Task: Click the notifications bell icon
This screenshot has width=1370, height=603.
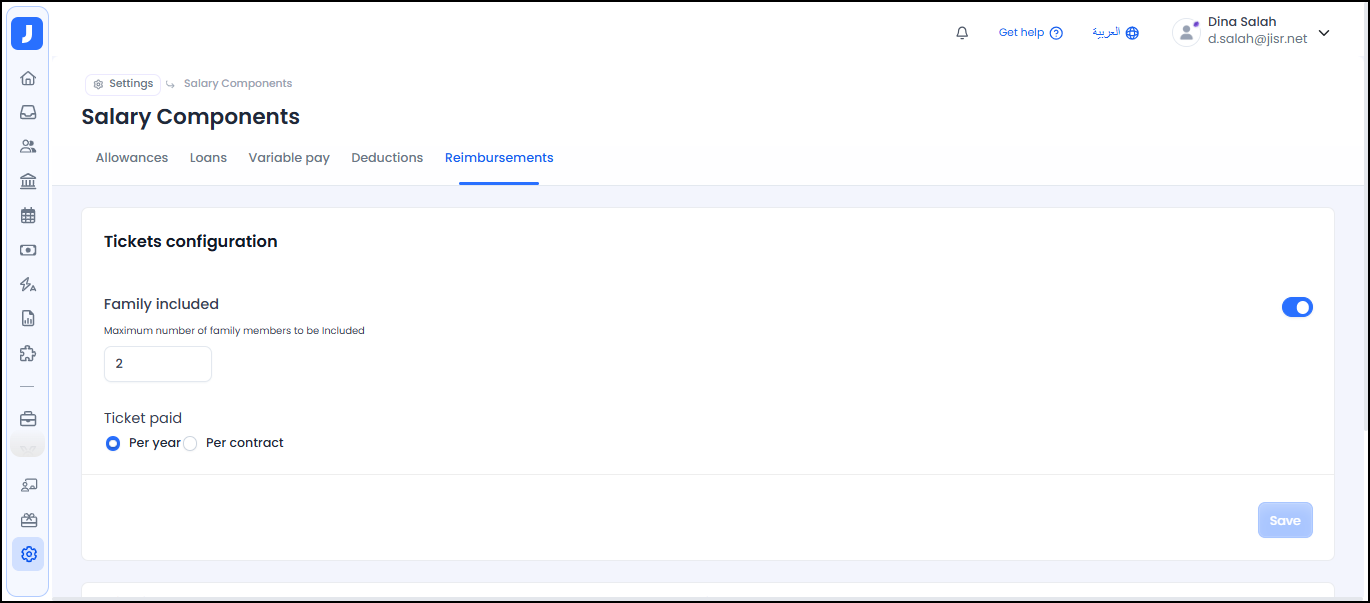Action: tap(962, 33)
